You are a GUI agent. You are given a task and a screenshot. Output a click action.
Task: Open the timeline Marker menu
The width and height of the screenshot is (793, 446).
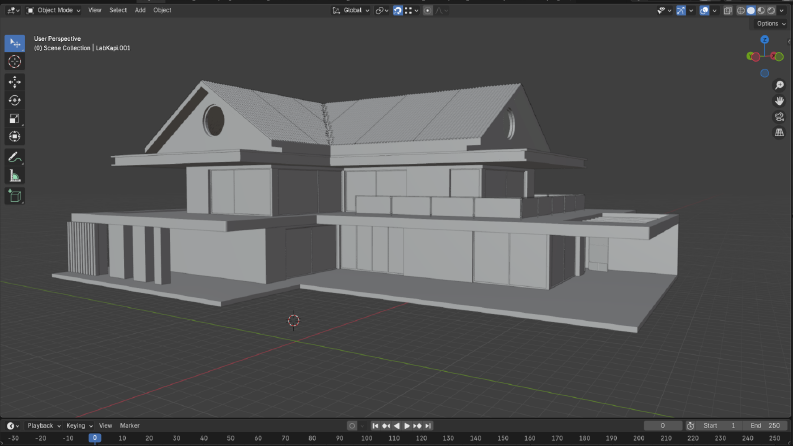coord(129,426)
